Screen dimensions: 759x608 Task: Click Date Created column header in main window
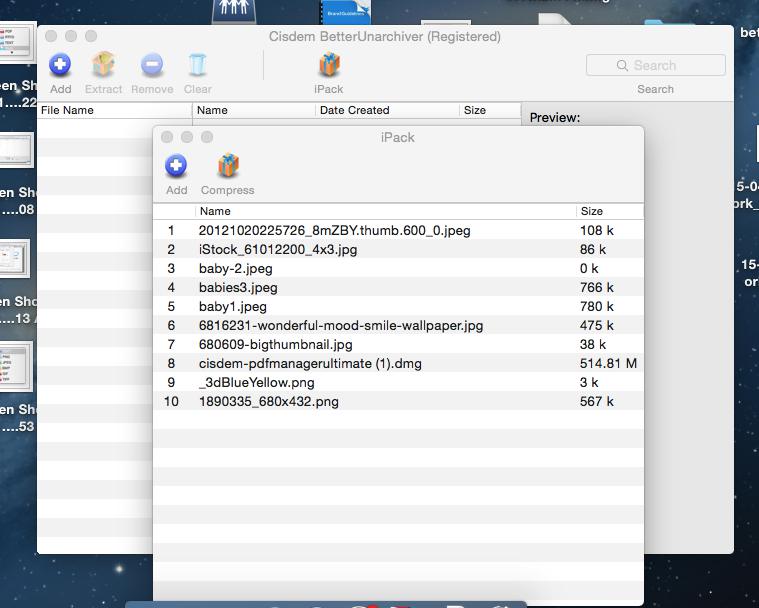pos(387,110)
